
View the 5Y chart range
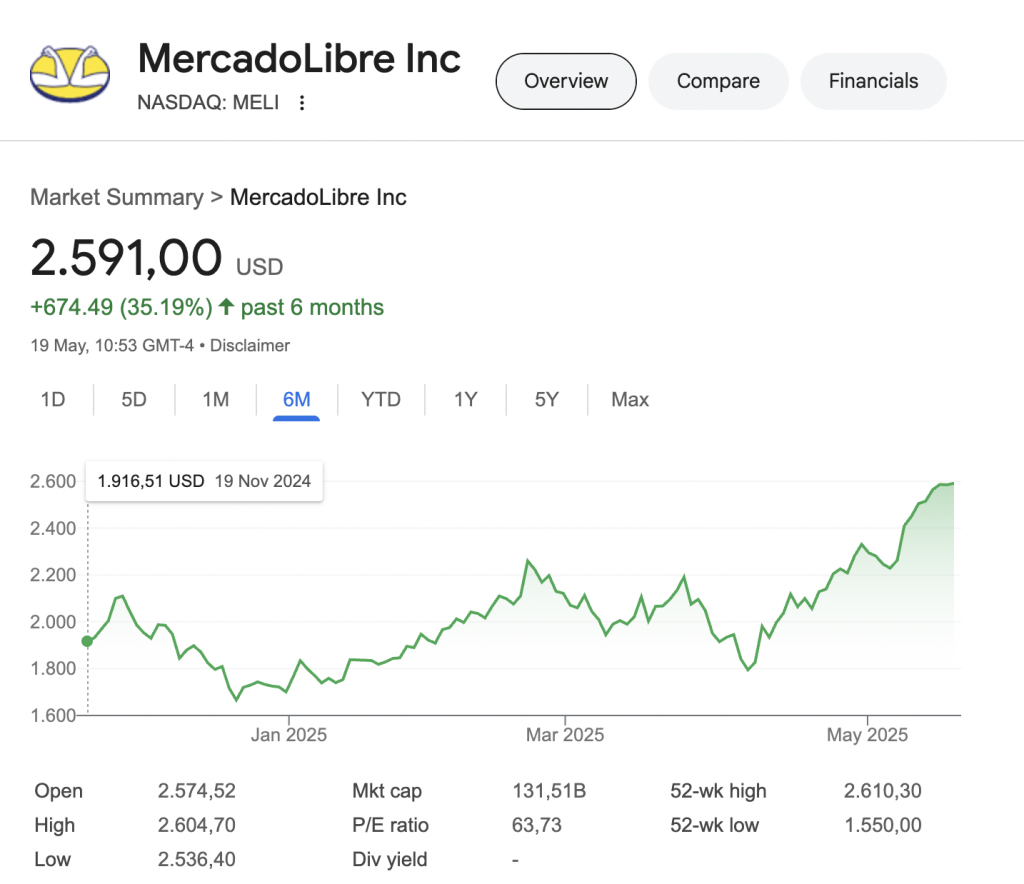547,399
